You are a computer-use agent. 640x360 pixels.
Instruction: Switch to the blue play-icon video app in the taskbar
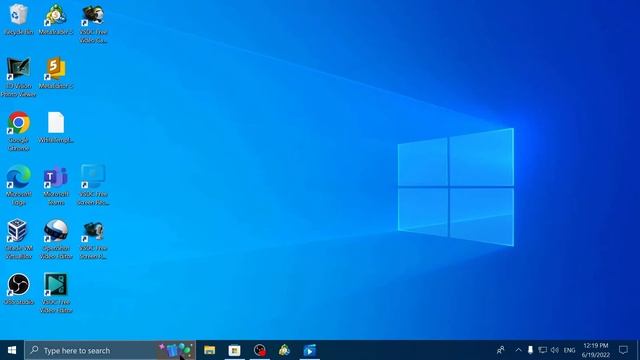click(x=309, y=350)
